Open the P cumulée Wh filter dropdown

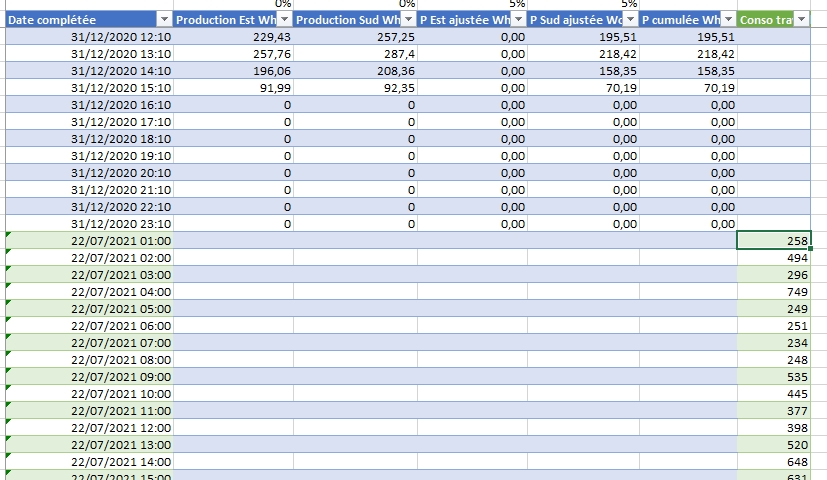click(x=728, y=20)
